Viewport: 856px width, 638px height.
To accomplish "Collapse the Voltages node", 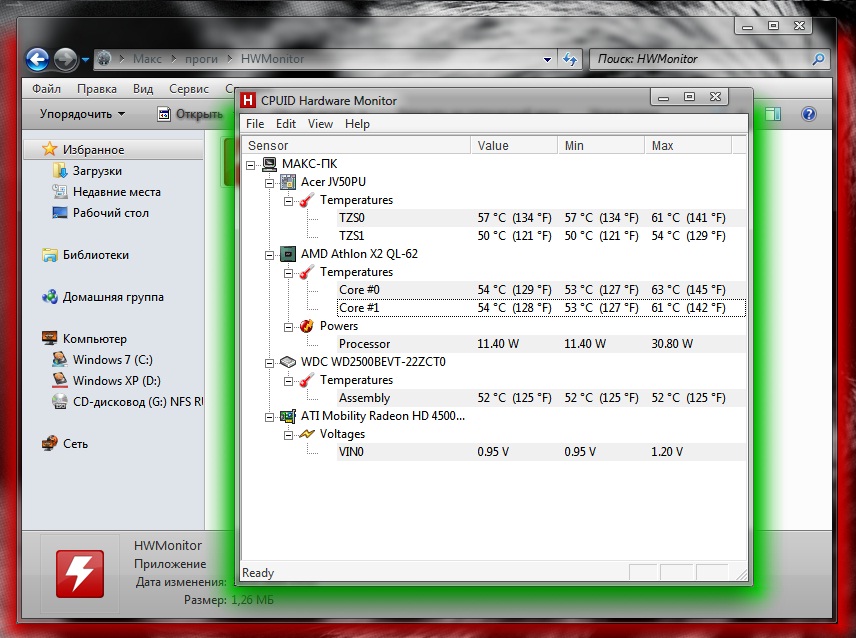I will (288, 435).
